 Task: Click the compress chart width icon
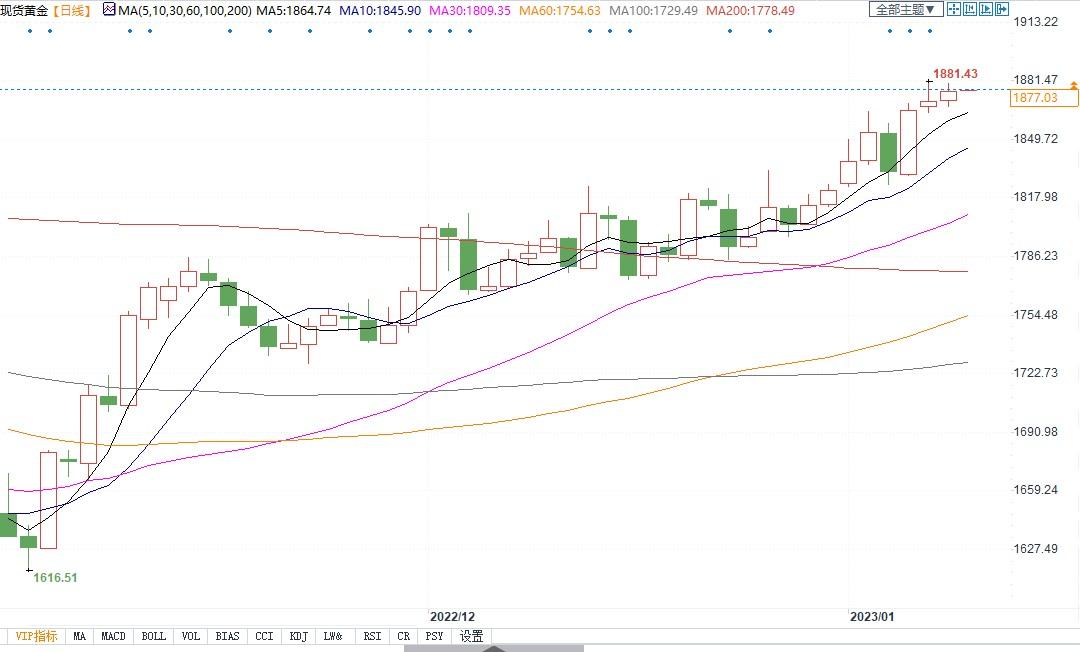click(971, 9)
